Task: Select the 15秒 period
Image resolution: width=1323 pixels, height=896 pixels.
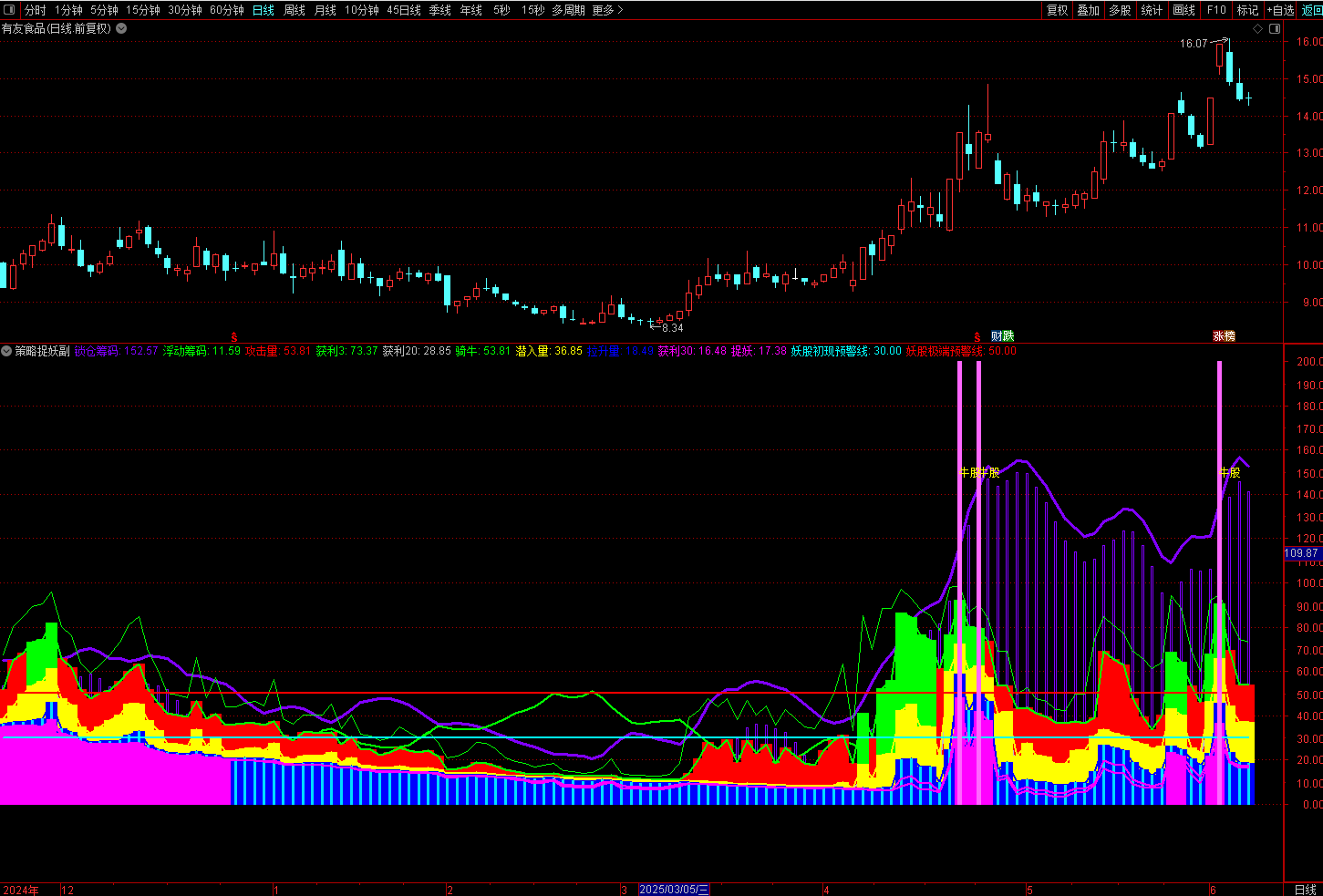Action: (x=532, y=10)
